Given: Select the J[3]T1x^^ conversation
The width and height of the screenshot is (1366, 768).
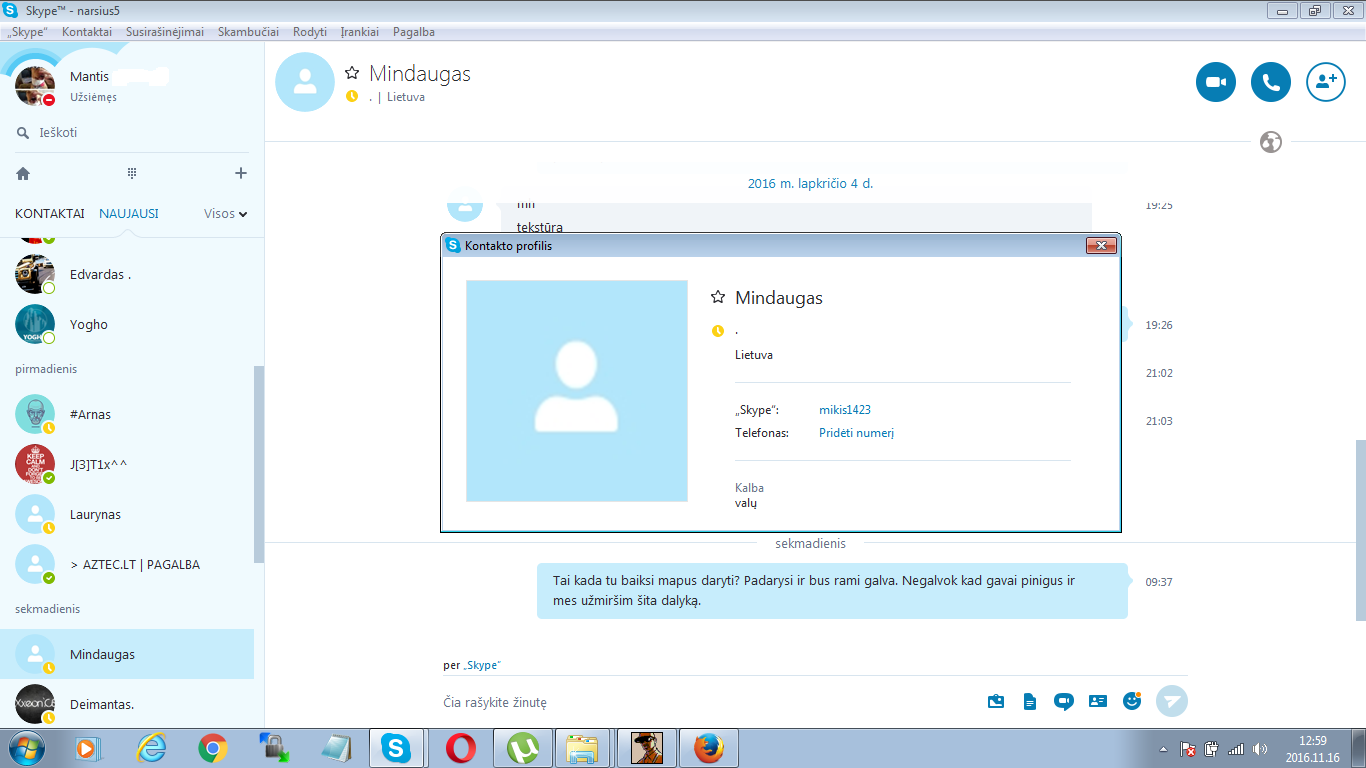Looking at the screenshot, I should pos(127,464).
